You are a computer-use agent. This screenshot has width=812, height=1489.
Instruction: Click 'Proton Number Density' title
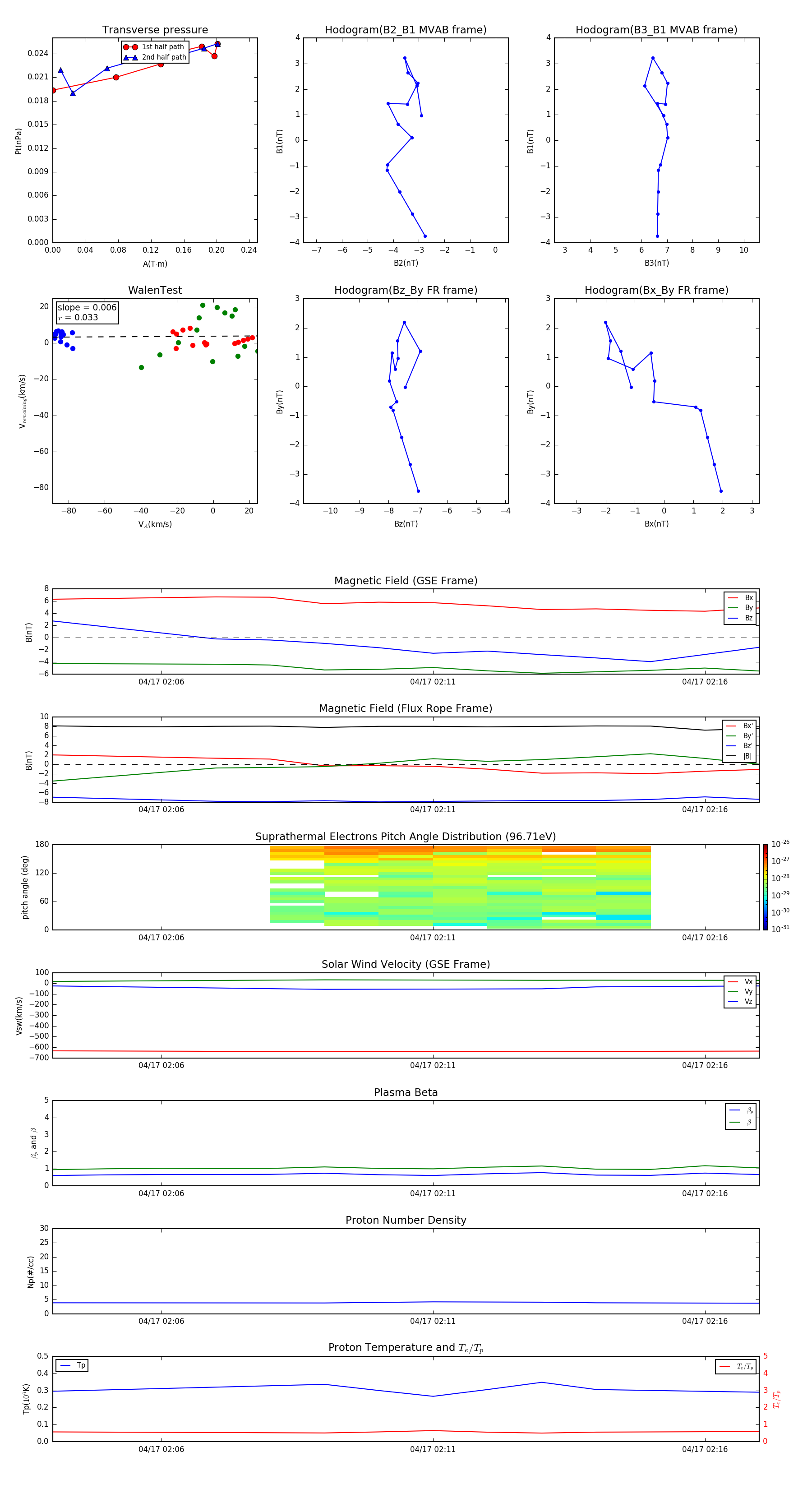406,1220
